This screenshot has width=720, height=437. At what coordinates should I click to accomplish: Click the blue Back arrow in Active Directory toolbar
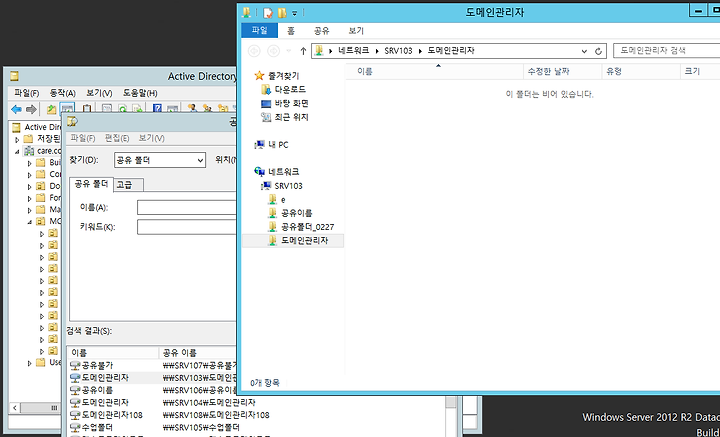(17, 109)
